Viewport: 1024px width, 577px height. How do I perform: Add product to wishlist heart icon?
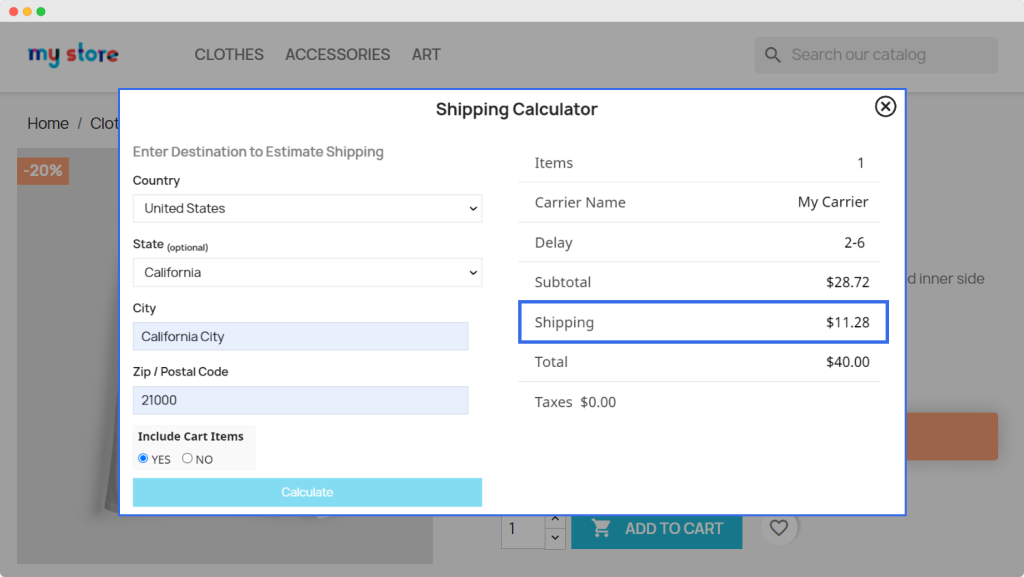point(779,528)
